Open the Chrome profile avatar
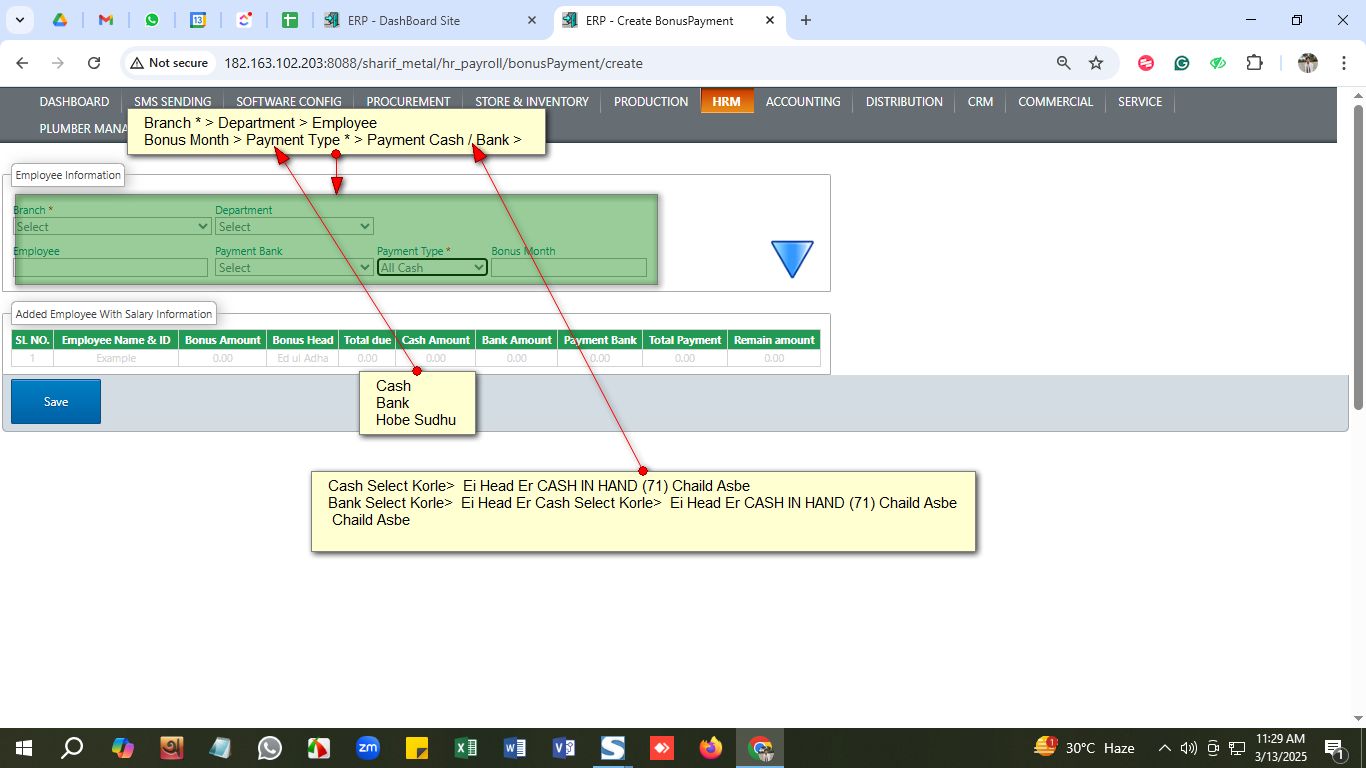Viewport: 1366px width, 768px height. [1308, 63]
